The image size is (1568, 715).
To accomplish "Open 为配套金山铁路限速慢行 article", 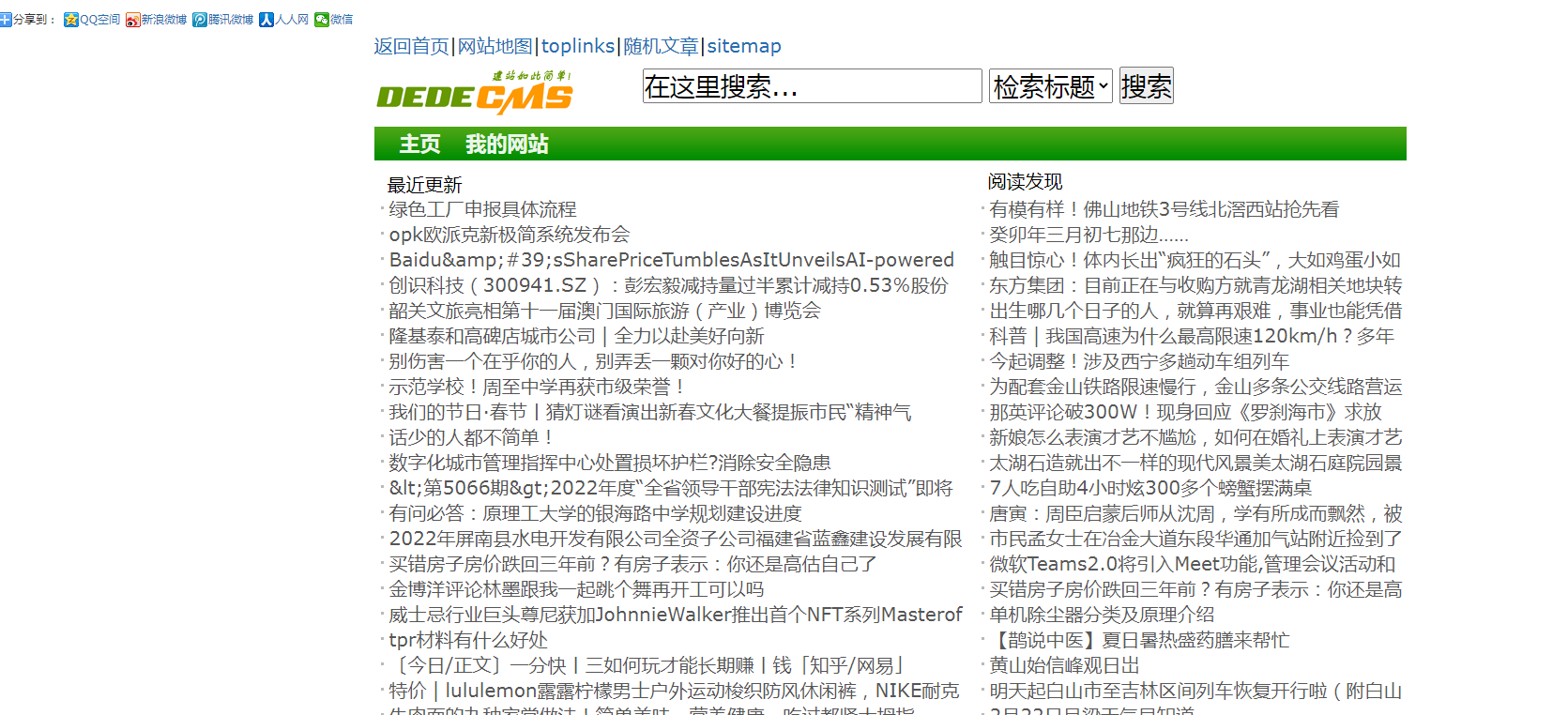I will (1195, 387).
